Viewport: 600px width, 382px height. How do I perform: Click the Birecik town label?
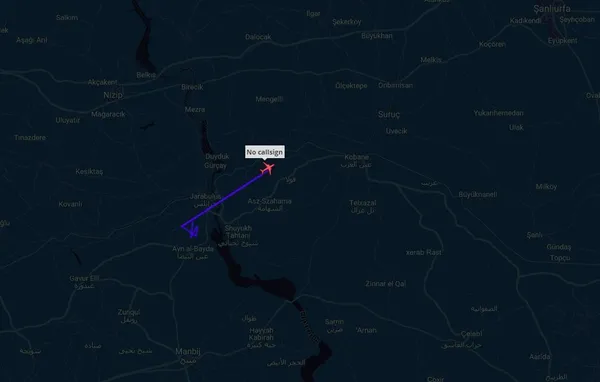tap(192, 87)
